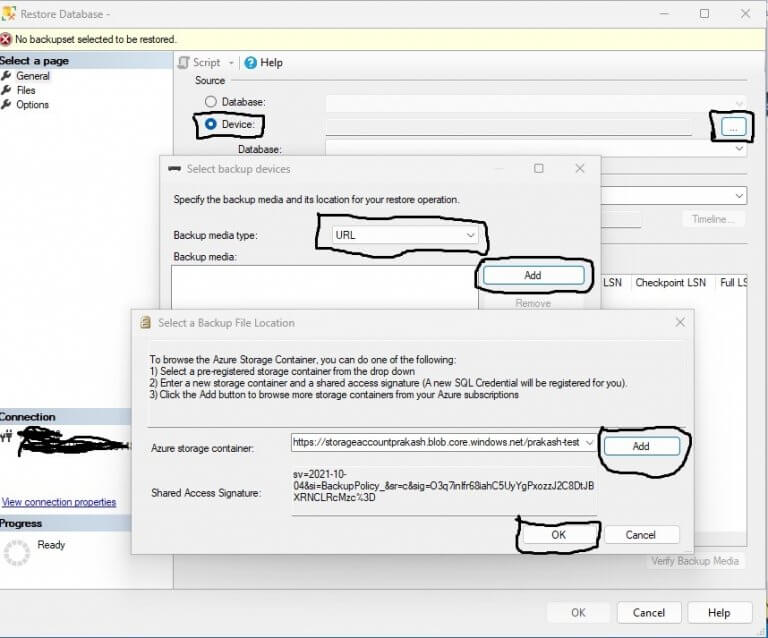Expand the Script dropdown arrow
This screenshot has height=638, width=768.
pos(231,63)
